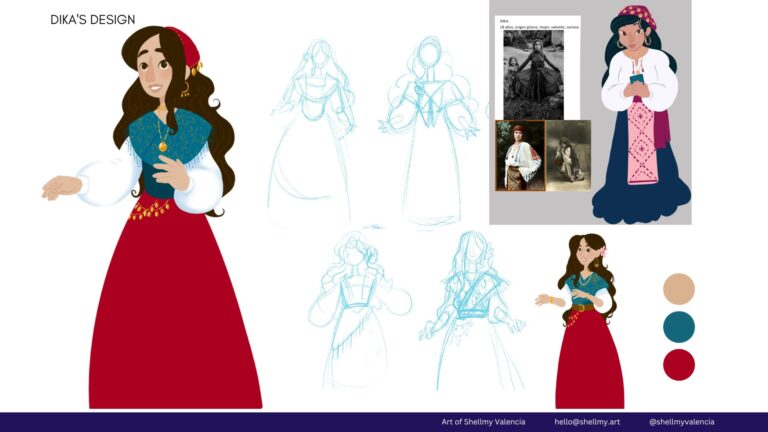Select the bottom-left blue pencil sketch

359,310
